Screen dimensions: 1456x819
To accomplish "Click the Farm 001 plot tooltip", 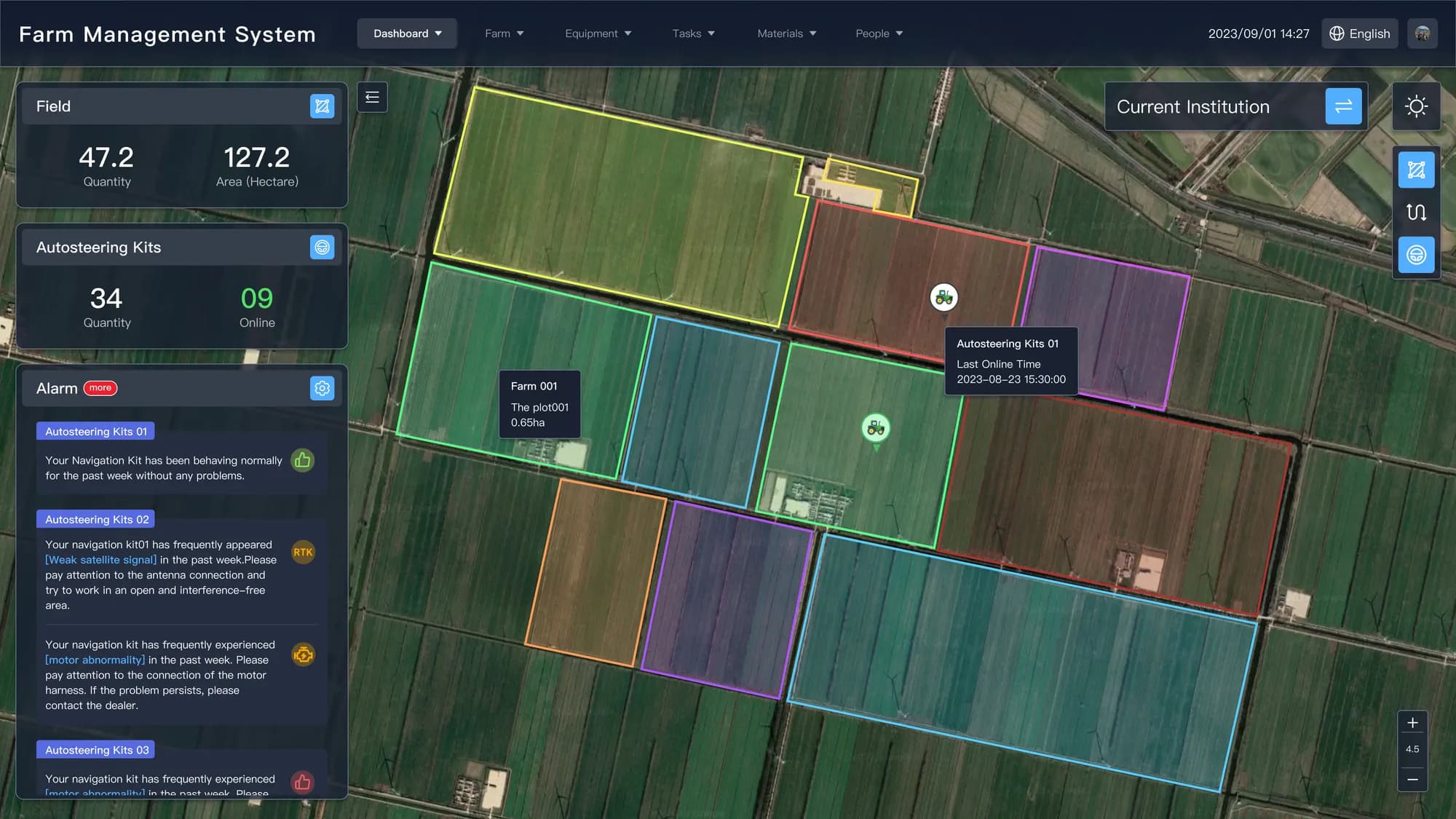I will 539,404.
